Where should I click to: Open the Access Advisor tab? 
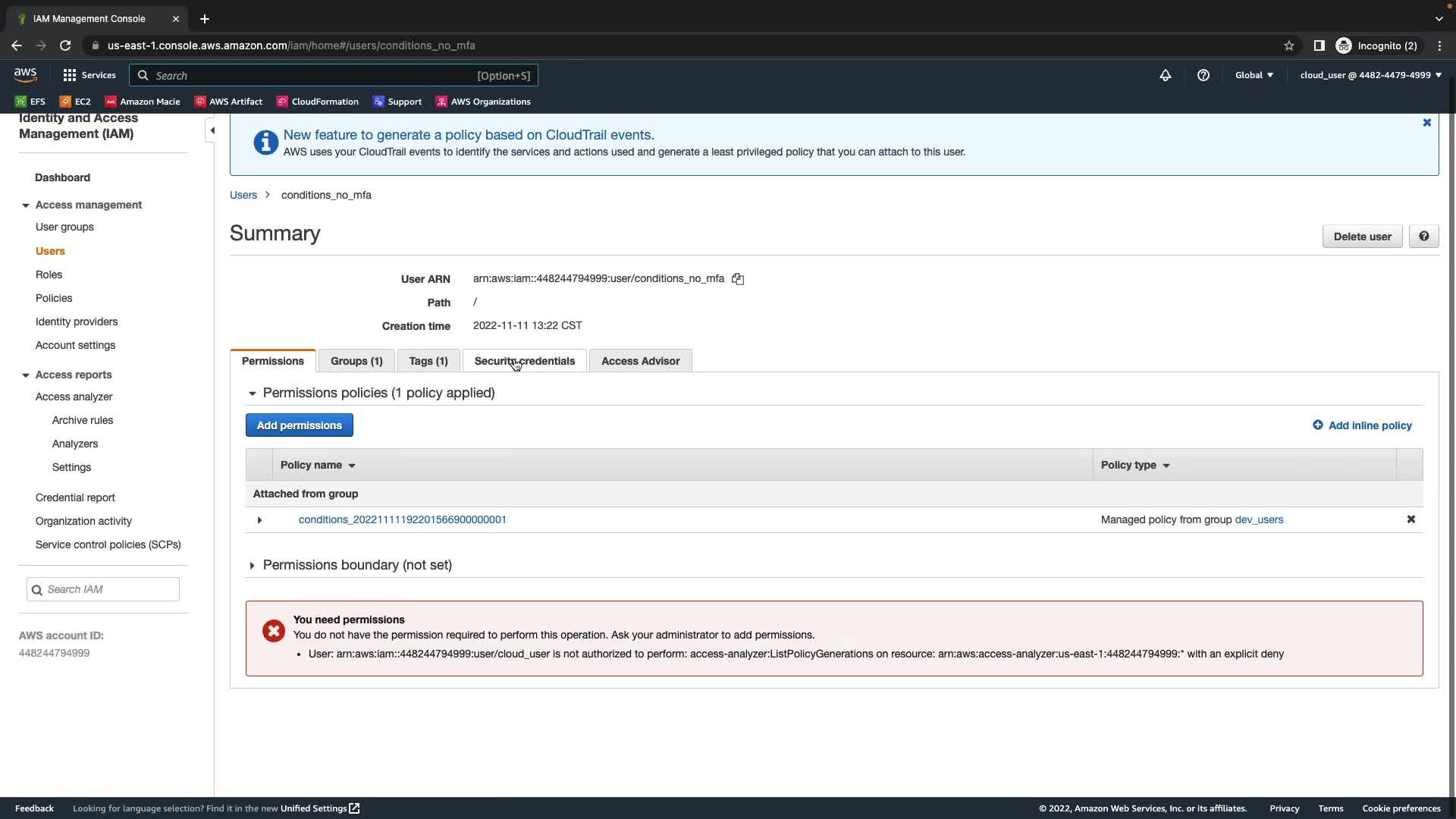point(640,361)
